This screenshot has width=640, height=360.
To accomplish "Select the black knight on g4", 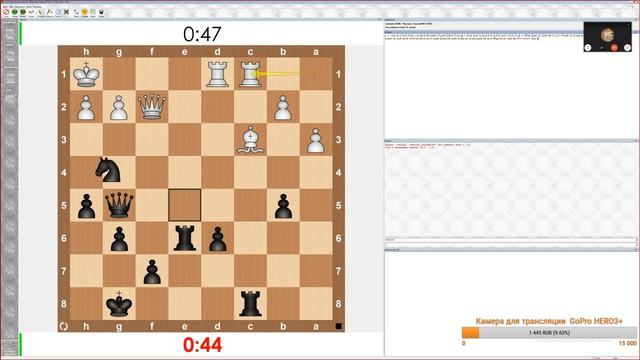I will [x=108, y=170].
